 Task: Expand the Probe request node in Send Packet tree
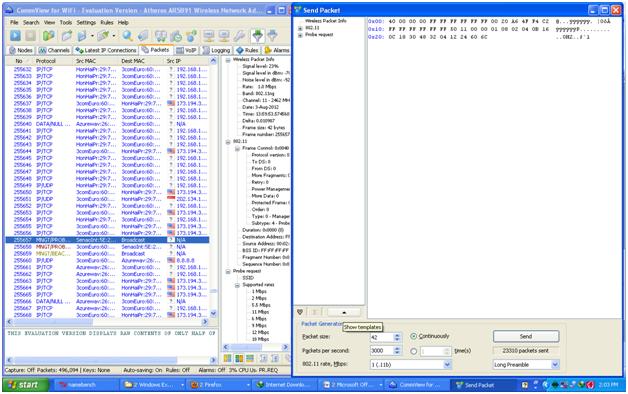(x=300, y=35)
